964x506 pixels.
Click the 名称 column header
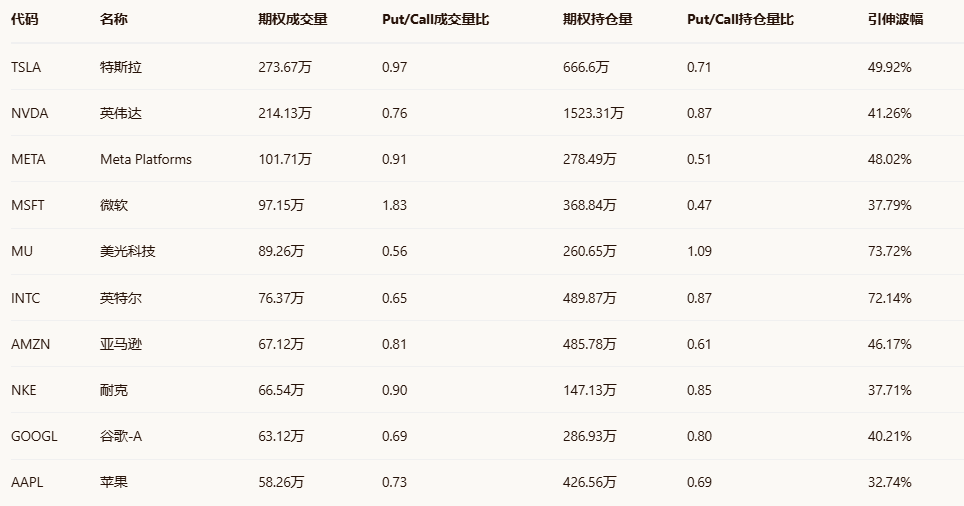pyautogui.click(x=114, y=20)
